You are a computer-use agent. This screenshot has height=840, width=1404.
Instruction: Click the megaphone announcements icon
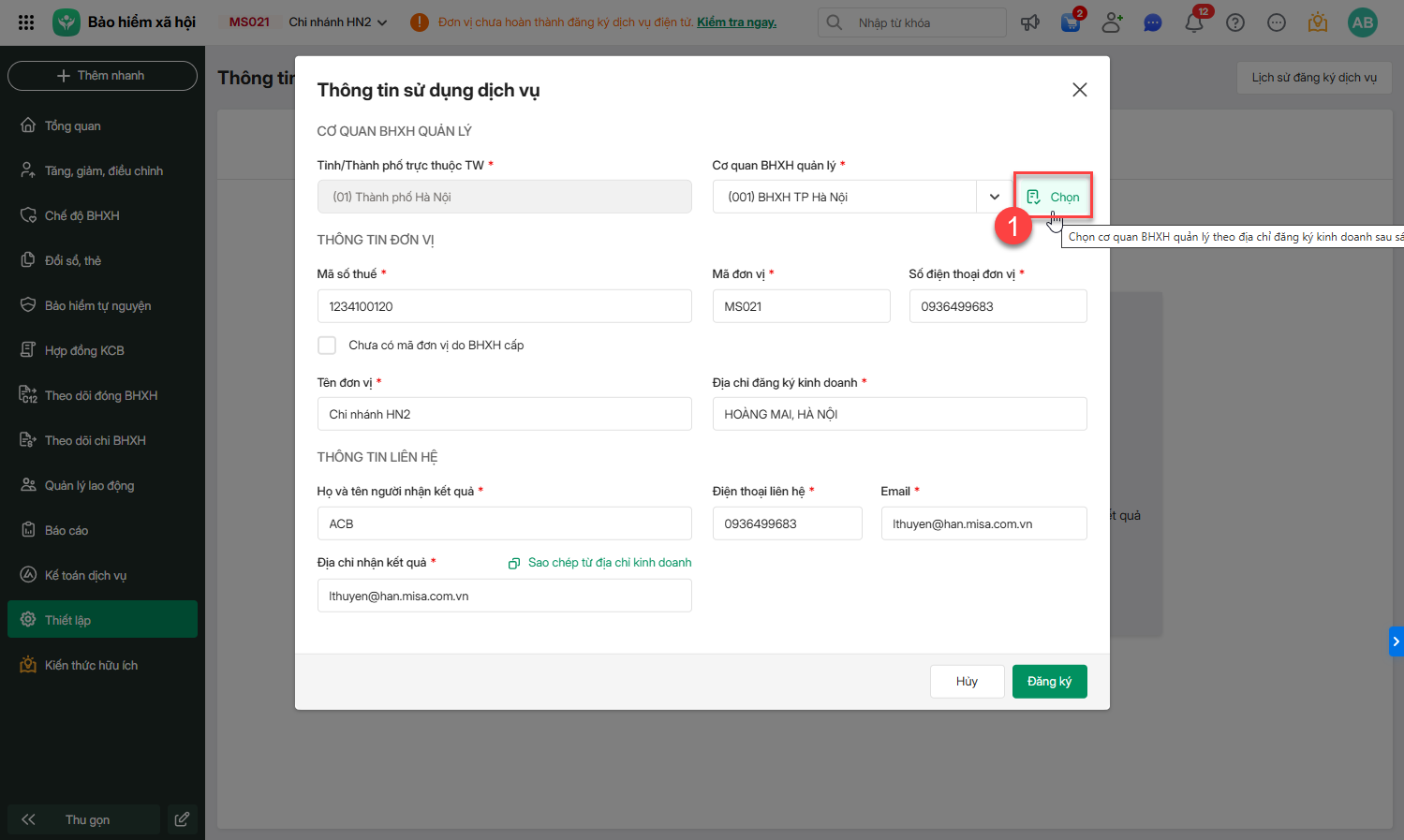pyautogui.click(x=1030, y=22)
